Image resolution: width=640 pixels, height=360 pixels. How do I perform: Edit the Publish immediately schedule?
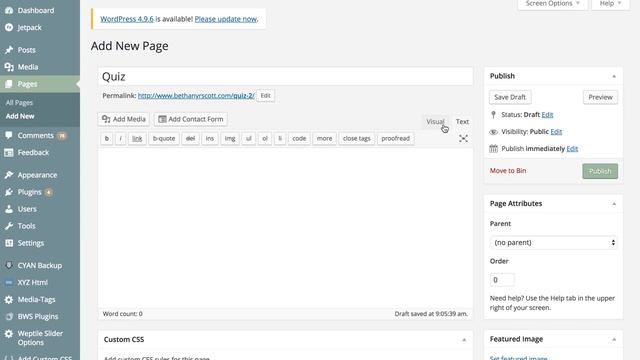tap(572, 149)
